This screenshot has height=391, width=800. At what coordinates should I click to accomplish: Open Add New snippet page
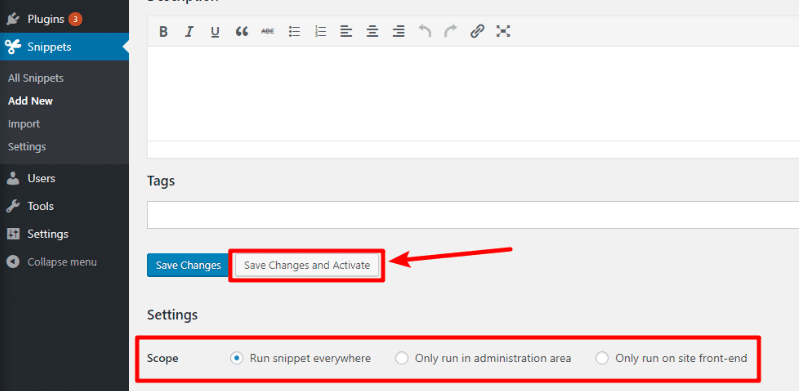pyautogui.click(x=31, y=101)
